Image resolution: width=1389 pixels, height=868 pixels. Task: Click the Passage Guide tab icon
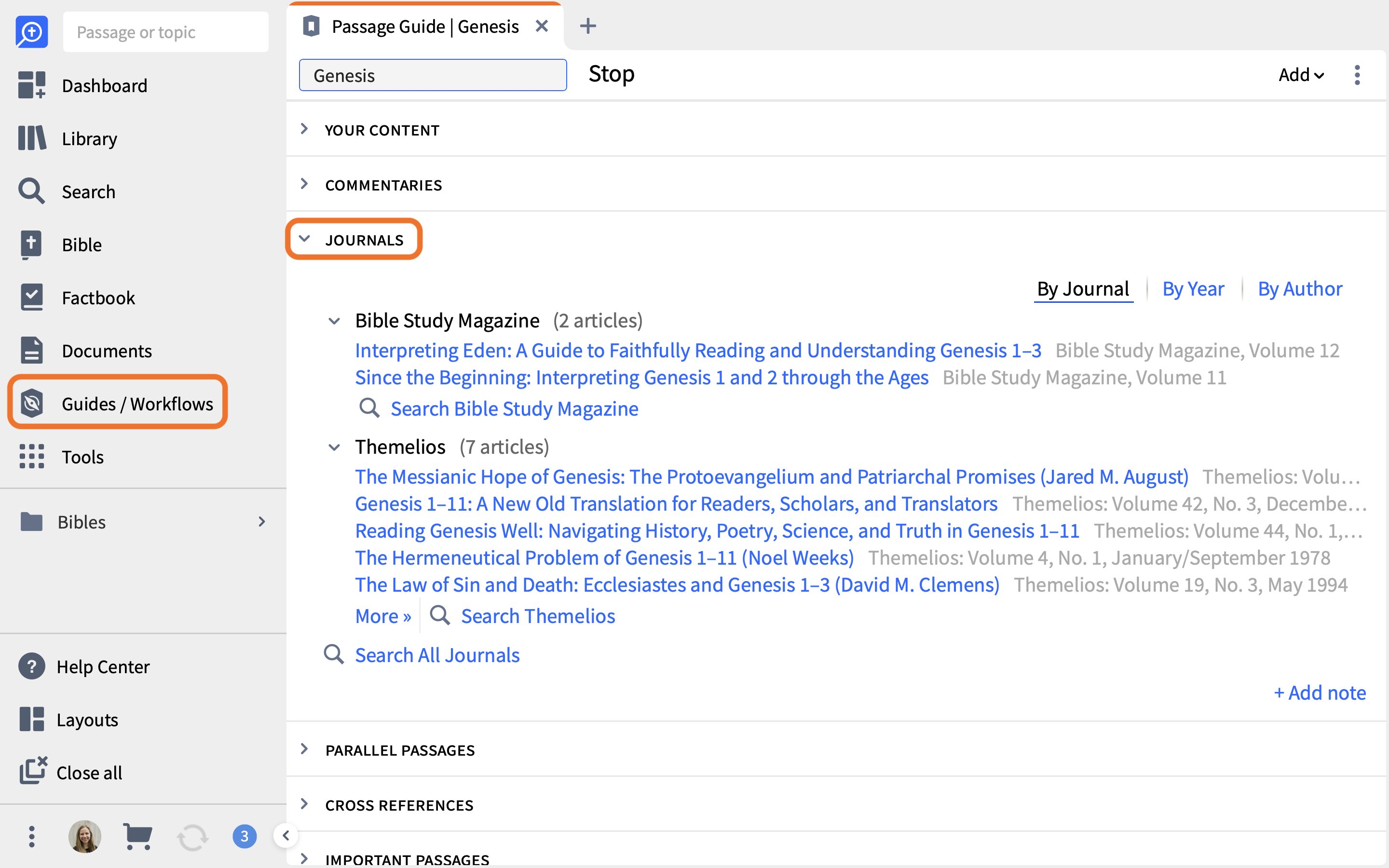(x=311, y=27)
